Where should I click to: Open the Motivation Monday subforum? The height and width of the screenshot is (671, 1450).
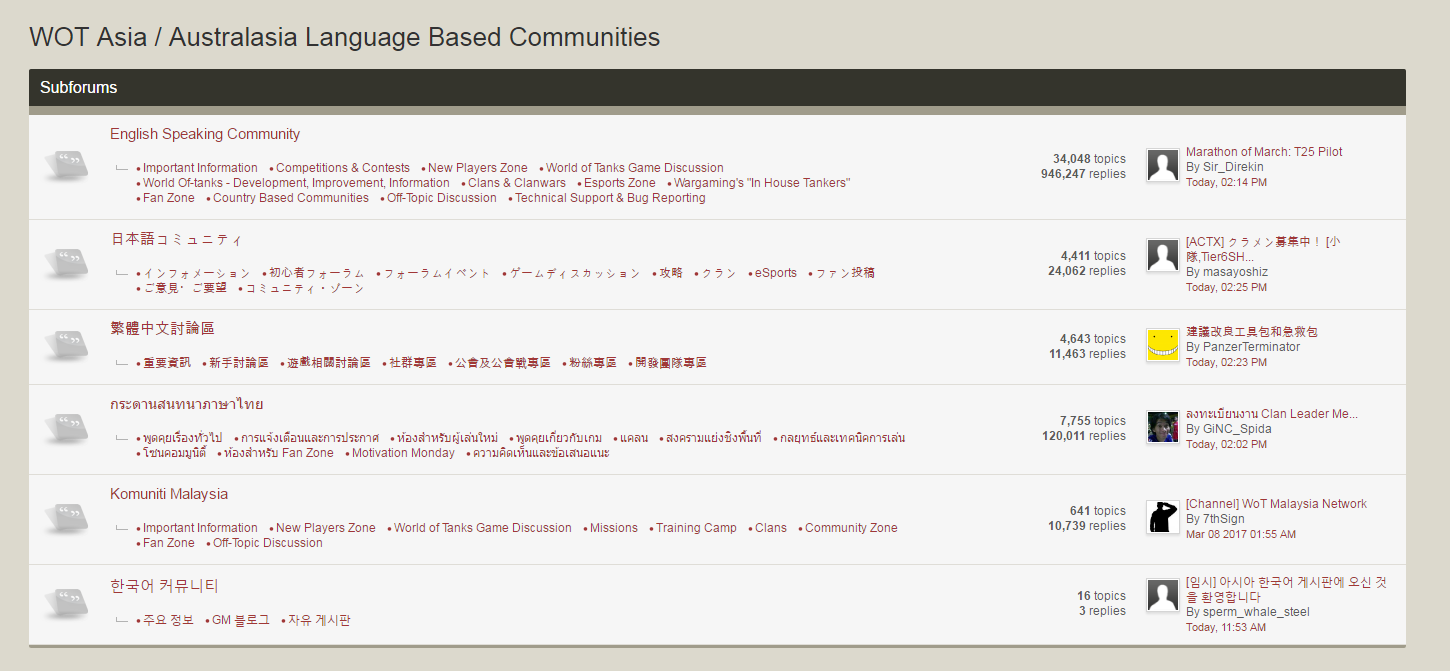[x=403, y=453]
